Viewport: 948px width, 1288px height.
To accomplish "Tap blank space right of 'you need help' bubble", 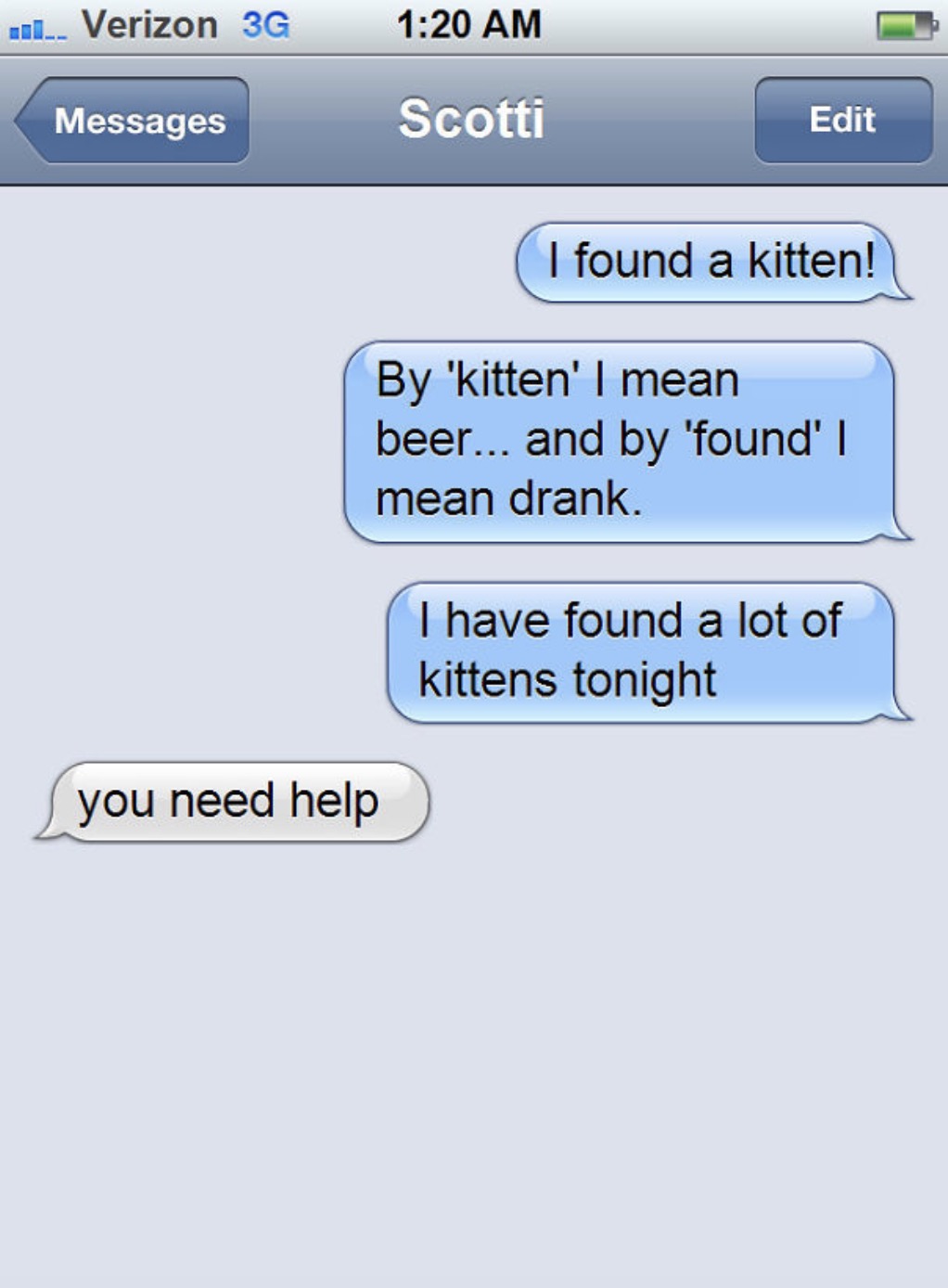I will pyautogui.click(x=686, y=803).
